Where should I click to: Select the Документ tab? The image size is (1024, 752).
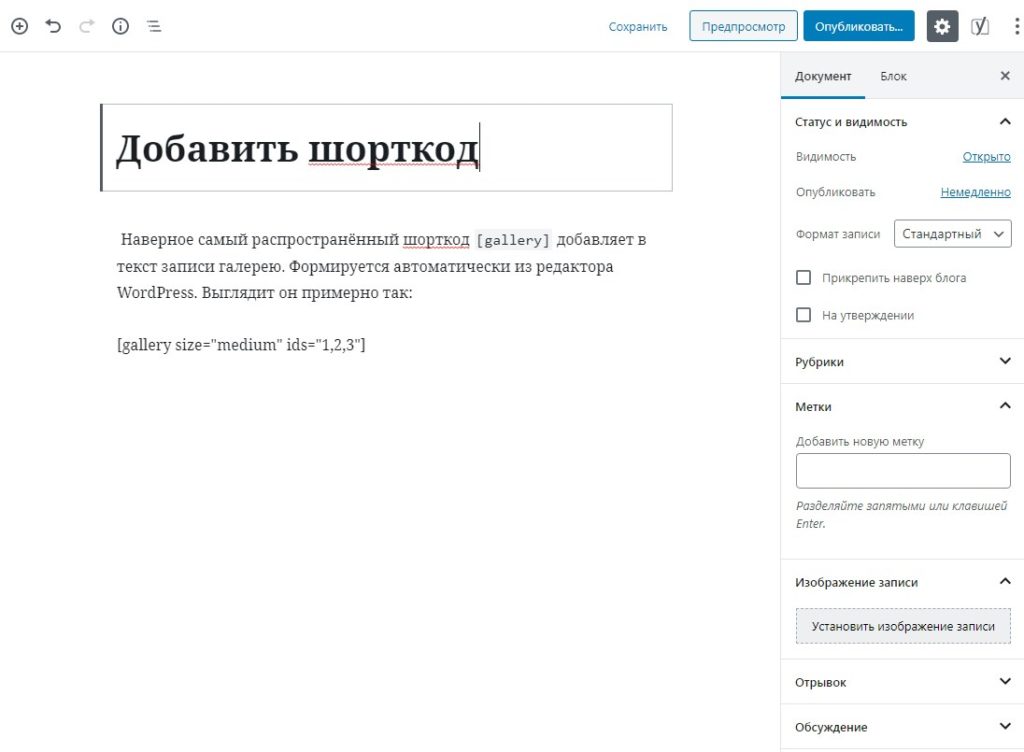[x=823, y=76]
